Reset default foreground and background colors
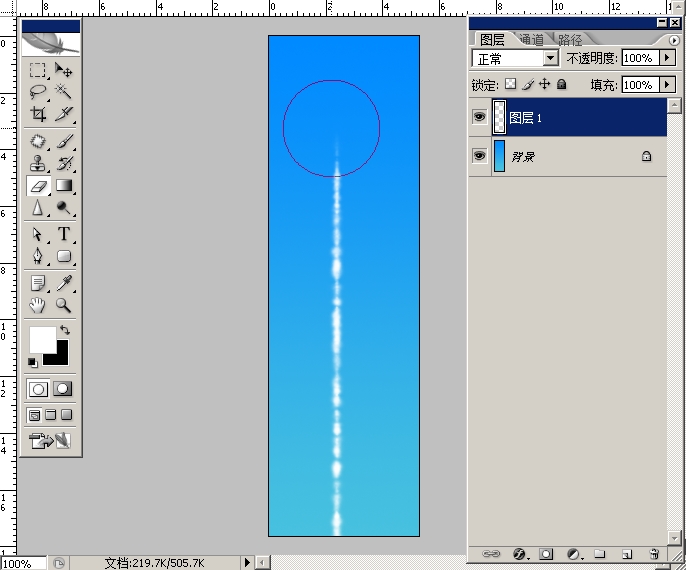This screenshot has width=686, height=570. coord(33,362)
